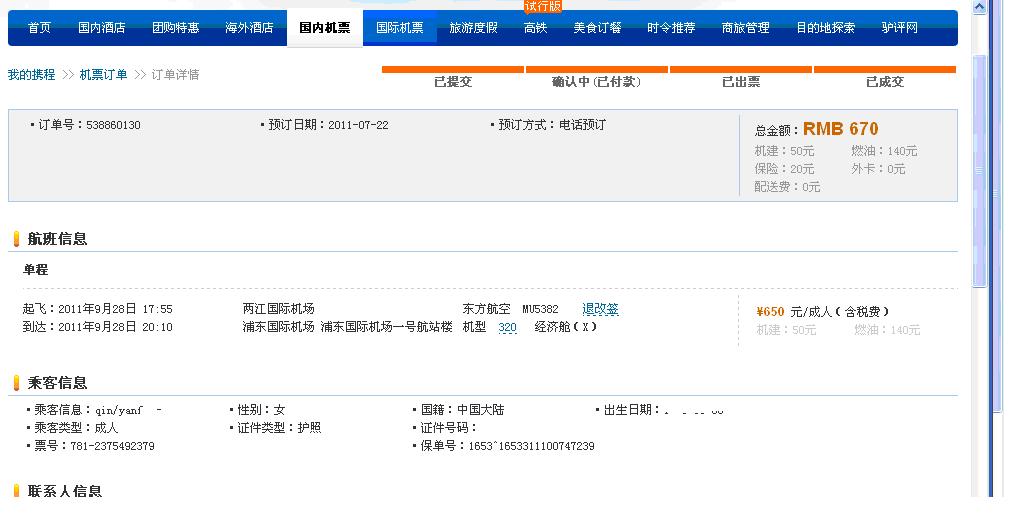The height and width of the screenshot is (531, 1024).
Task: Open the 退改签 refund policy link
Action: click(x=600, y=310)
